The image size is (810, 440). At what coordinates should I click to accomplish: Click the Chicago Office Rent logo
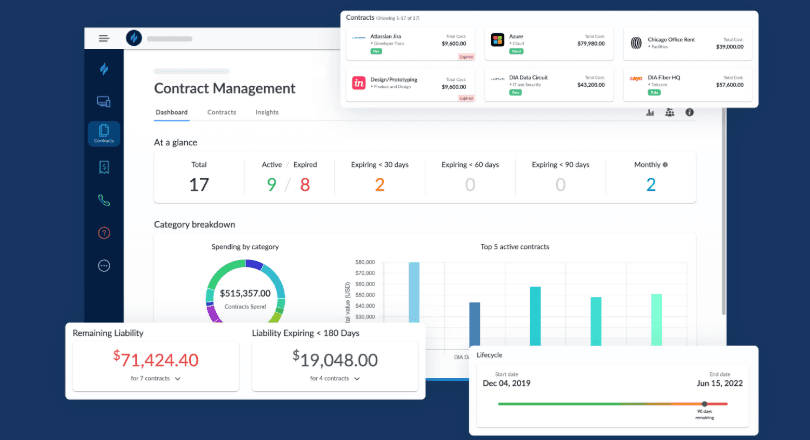pos(636,43)
